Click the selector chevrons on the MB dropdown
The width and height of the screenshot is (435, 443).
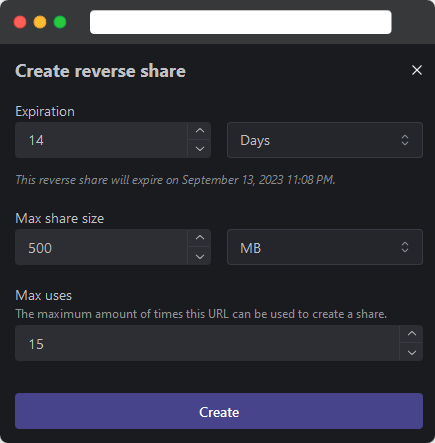[405, 247]
